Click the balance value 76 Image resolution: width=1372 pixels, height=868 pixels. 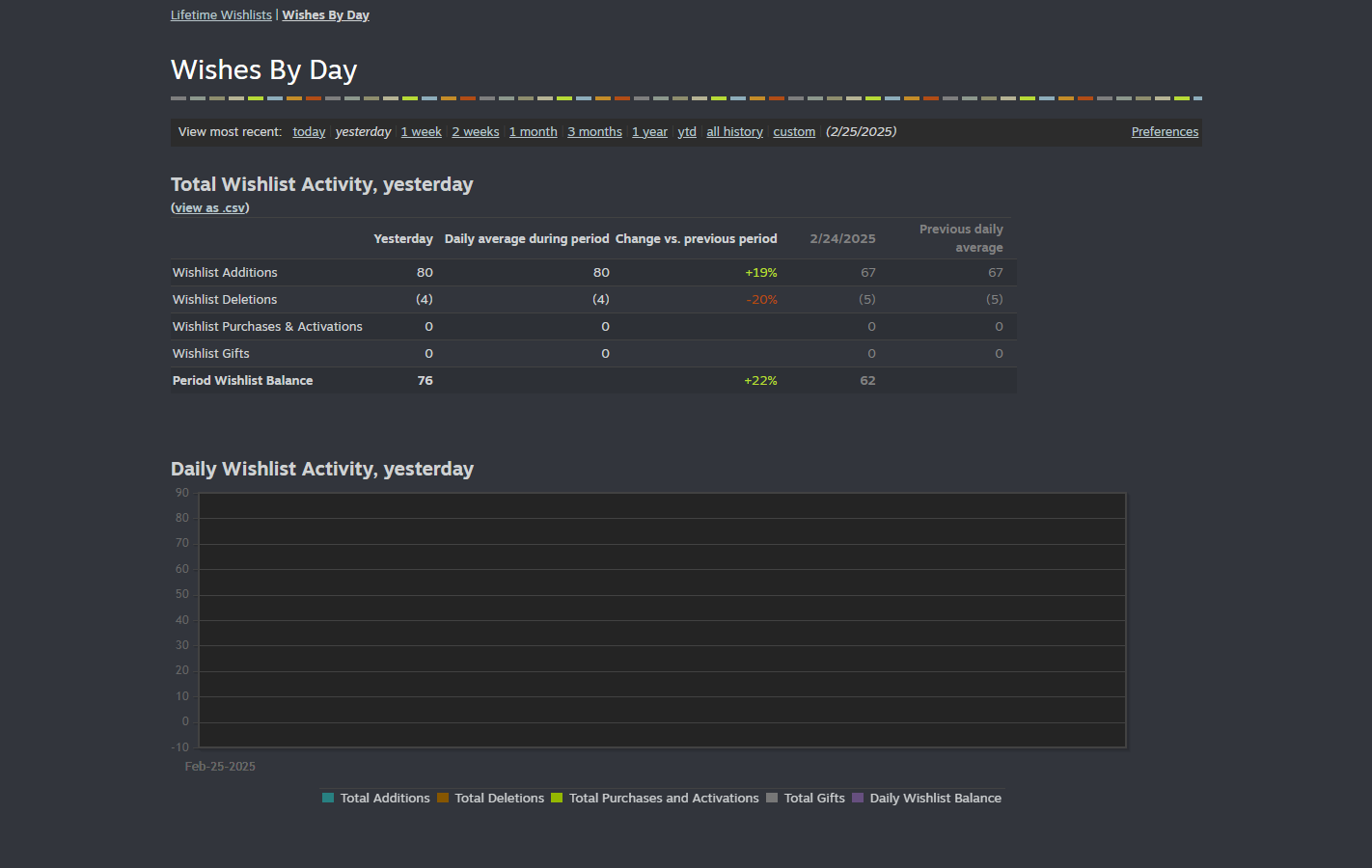click(425, 381)
